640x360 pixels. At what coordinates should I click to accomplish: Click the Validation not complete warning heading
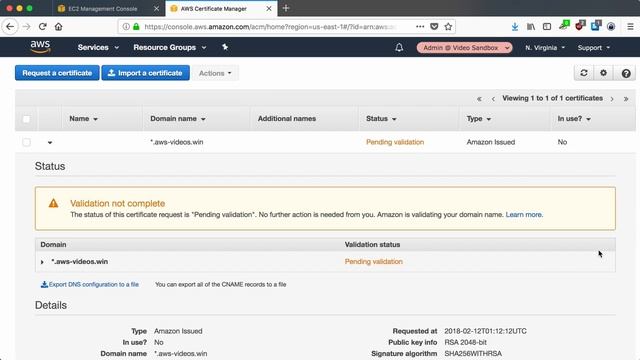click(x=118, y=203)
